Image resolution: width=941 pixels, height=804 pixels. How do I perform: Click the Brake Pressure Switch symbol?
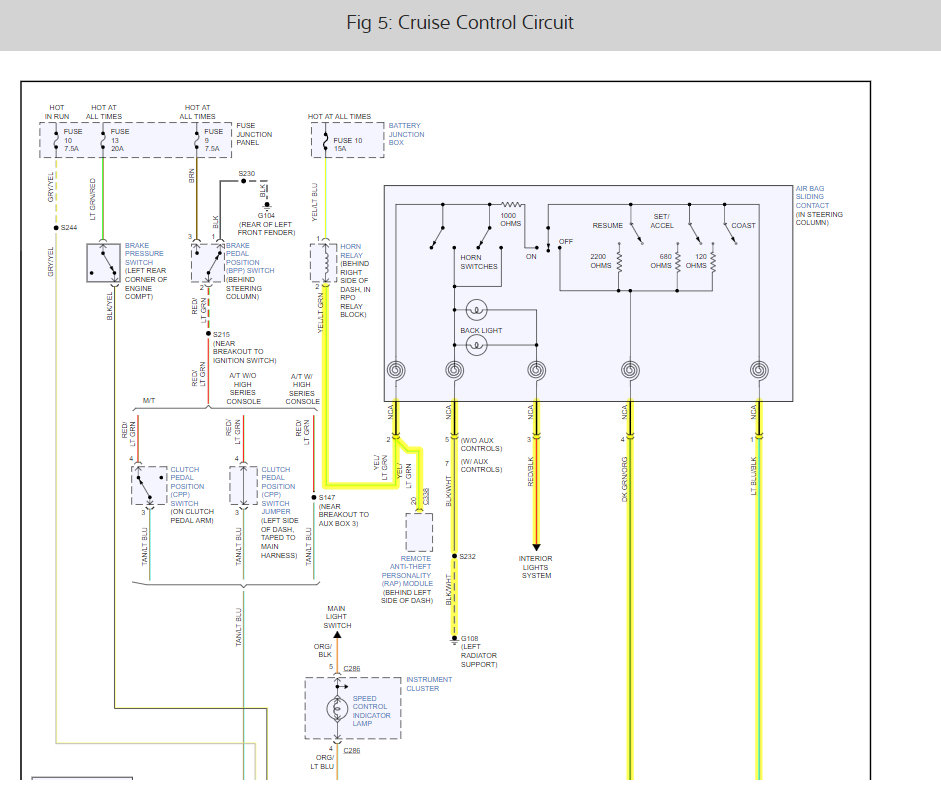click(103, 263)
